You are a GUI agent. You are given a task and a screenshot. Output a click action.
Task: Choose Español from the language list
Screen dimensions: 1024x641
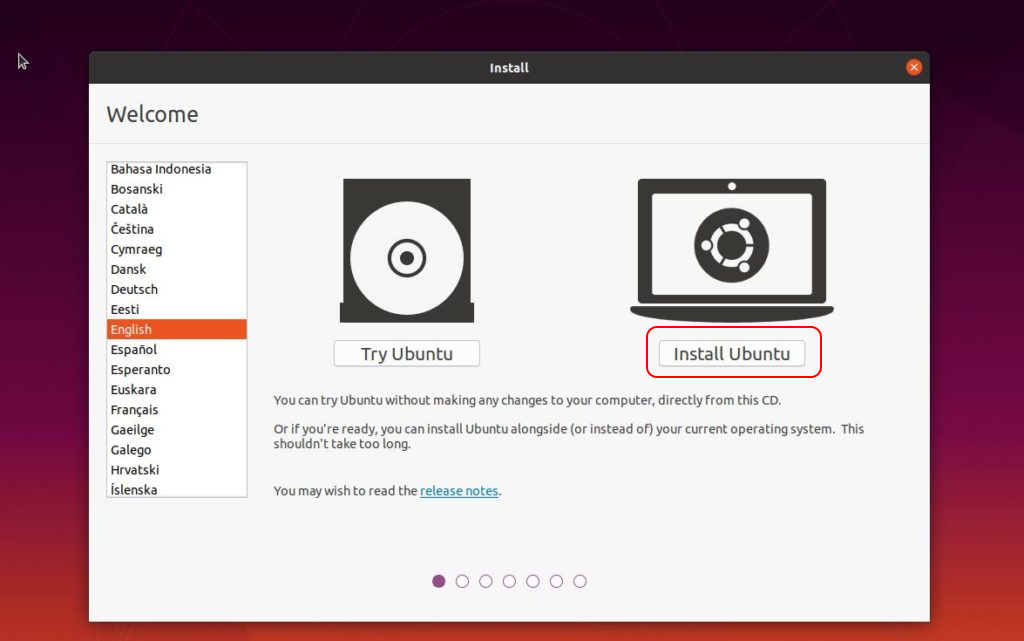134,349
